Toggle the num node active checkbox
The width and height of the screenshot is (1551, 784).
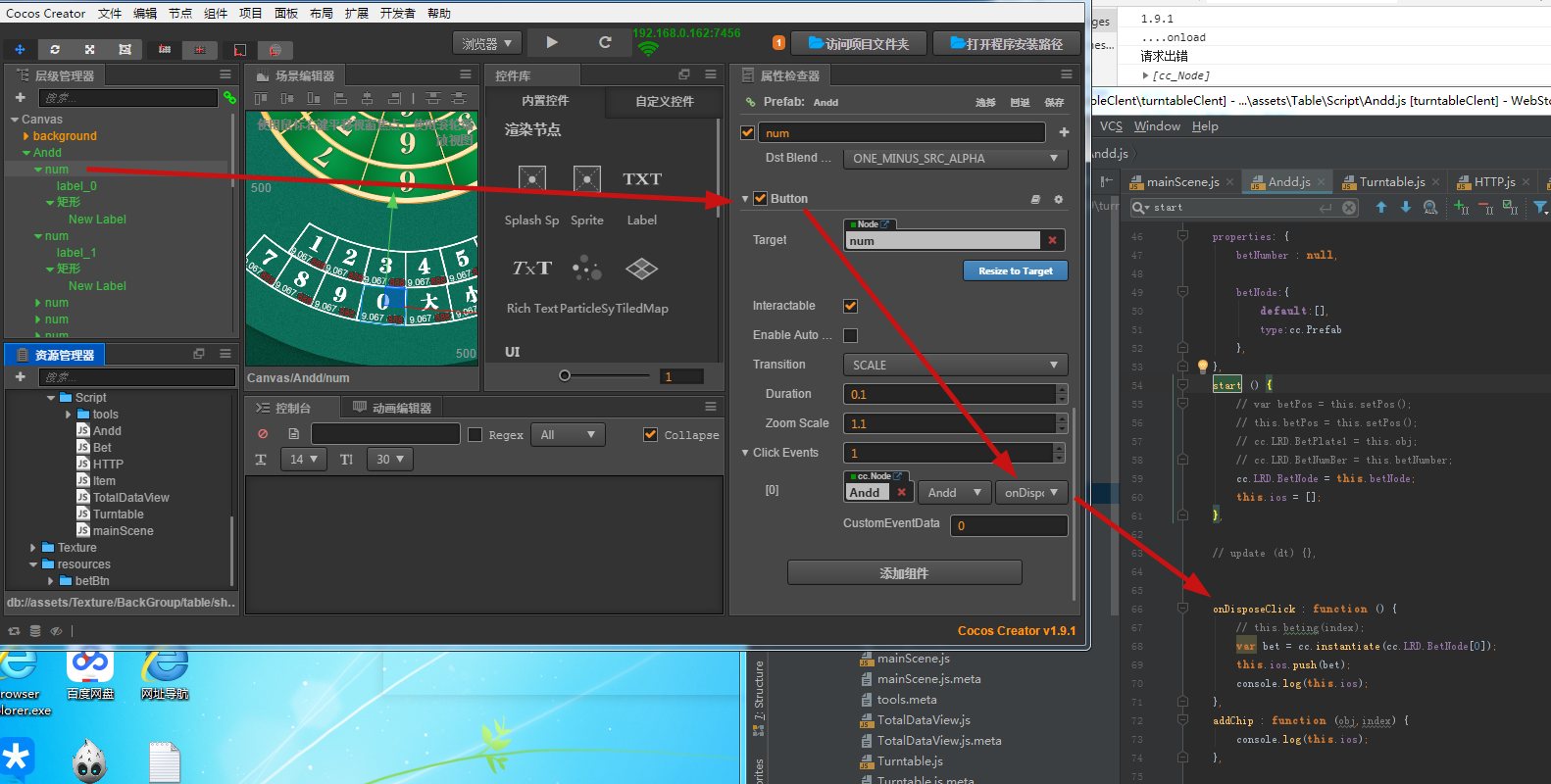click(x=748, y=132)
